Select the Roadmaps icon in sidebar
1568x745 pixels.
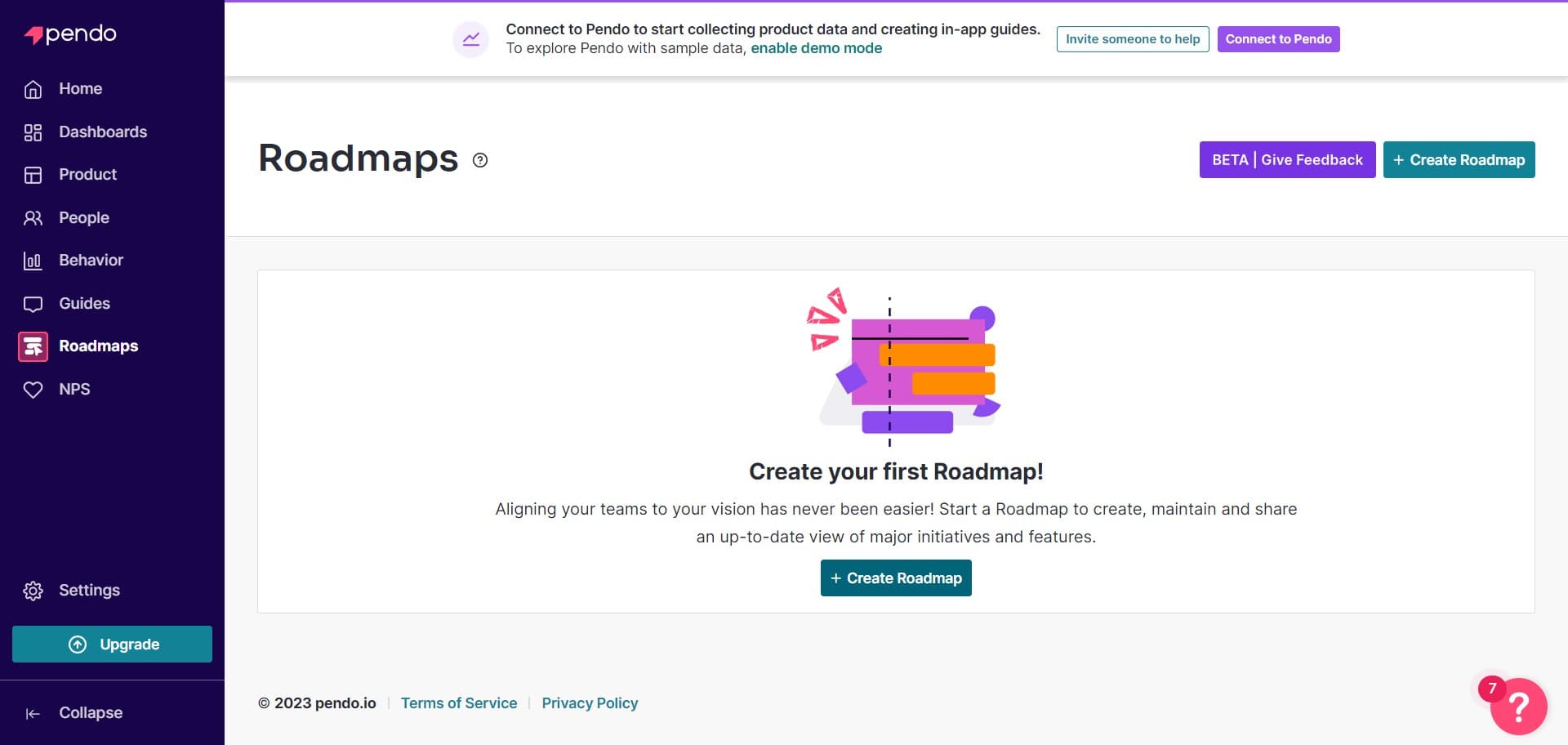tap(33, 346)
